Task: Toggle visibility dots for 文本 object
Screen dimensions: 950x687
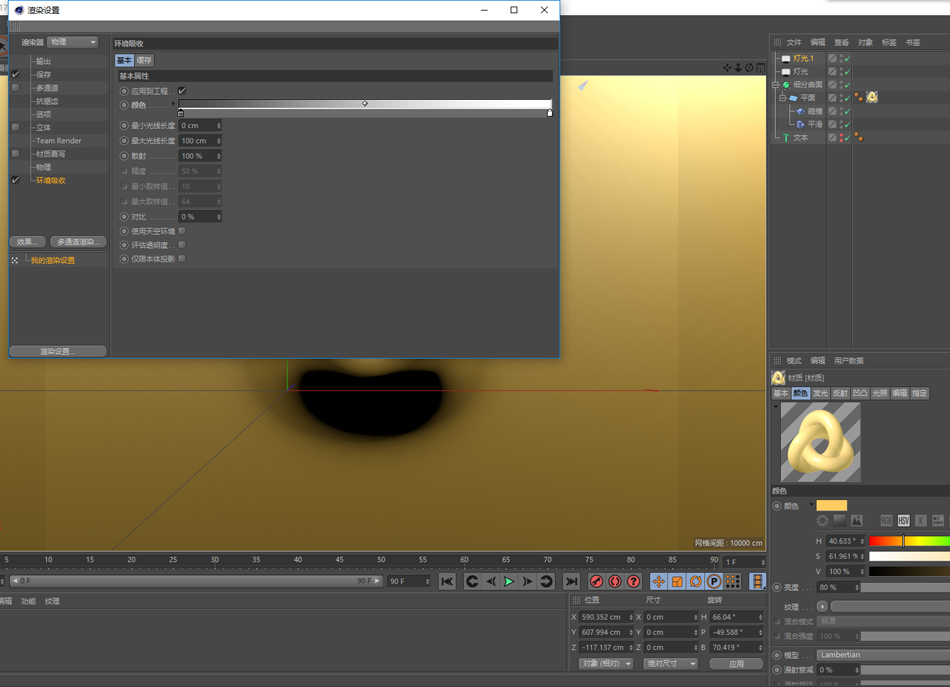Action: 841,138
